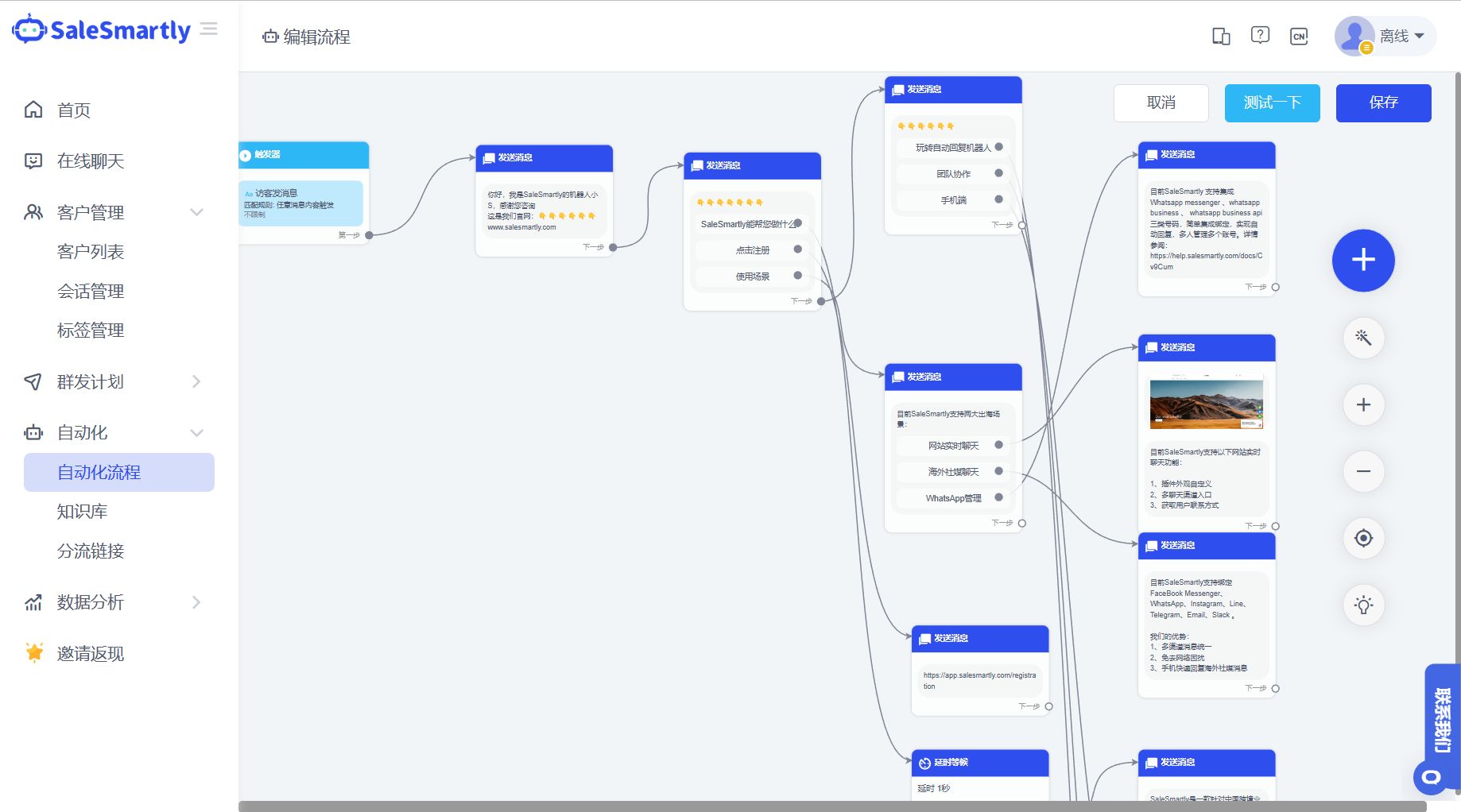Click the WhatsApp管理 option button
The height and width of the screenshot is (812, 1461).
click(x=953, y=498)
